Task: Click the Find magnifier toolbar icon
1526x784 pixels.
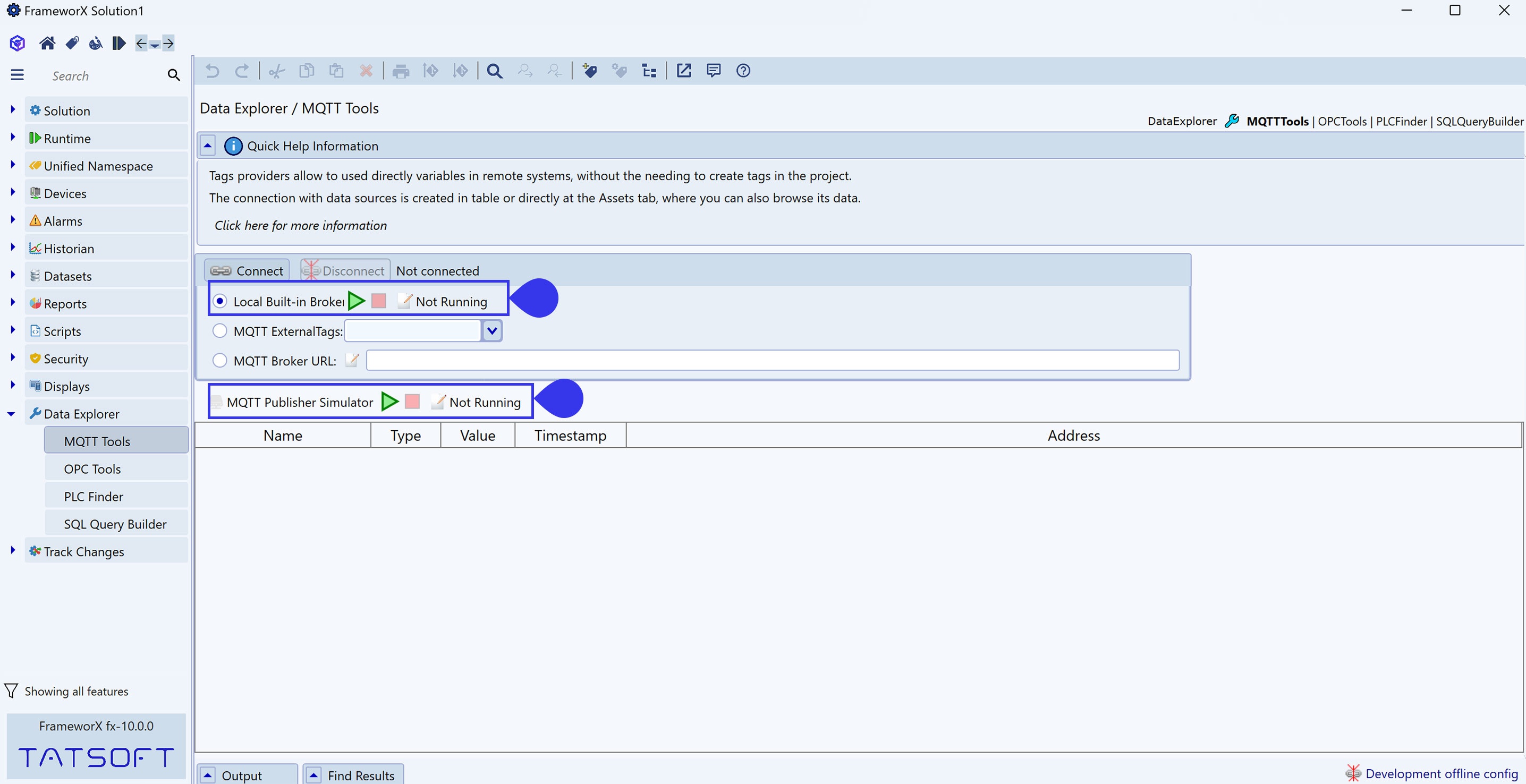Action: pyautogui.click(x=495, y=71)
